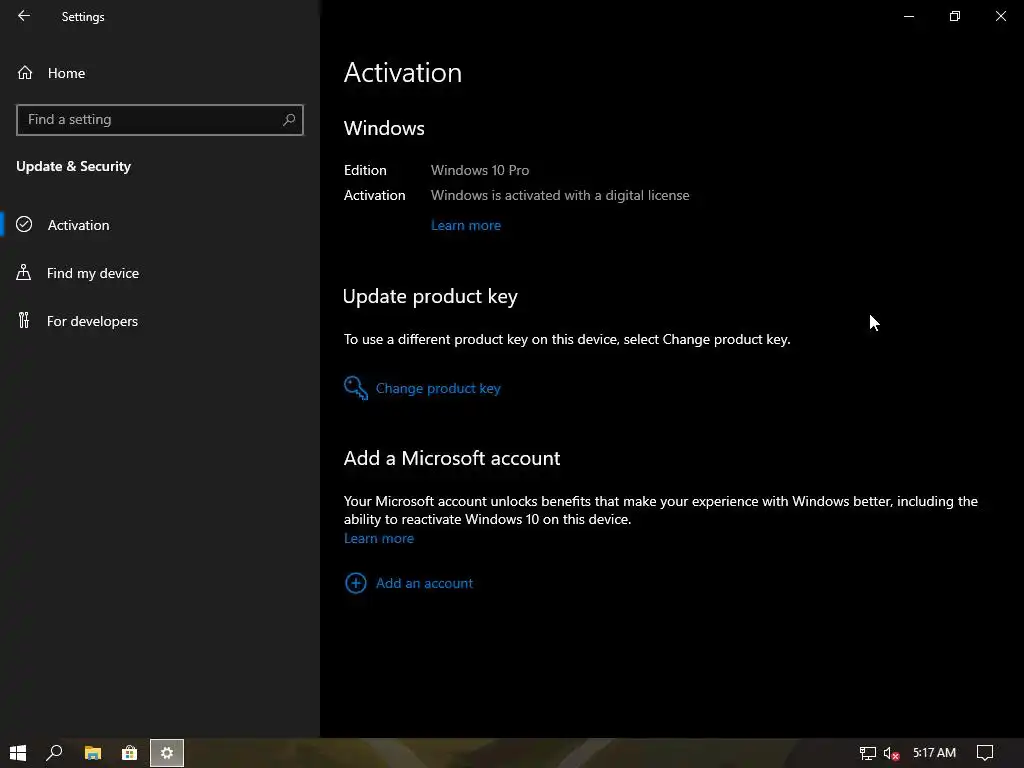Open taskbar search magnifier
The image size is (1024, 768).
54,753
